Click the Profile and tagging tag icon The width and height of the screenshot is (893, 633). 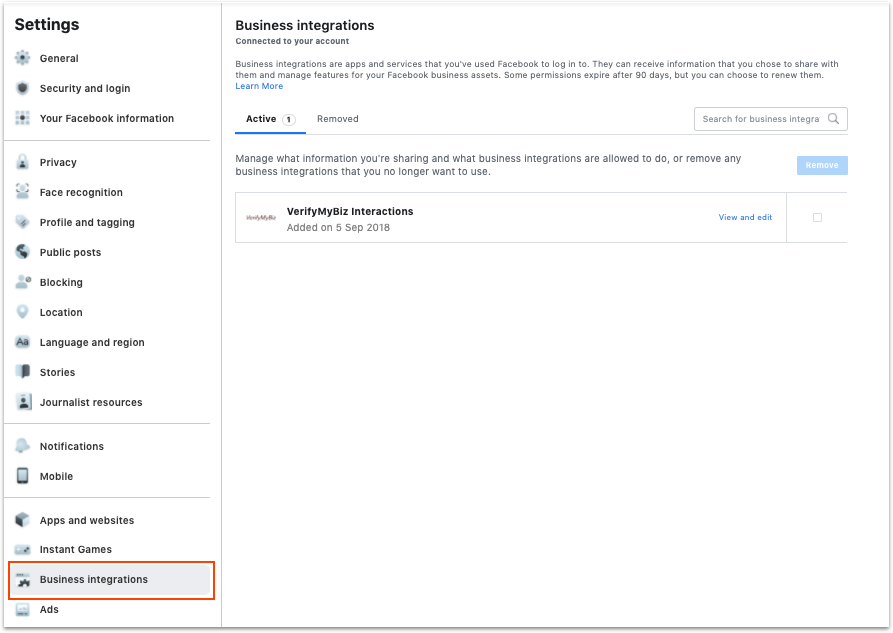[23, 222]
